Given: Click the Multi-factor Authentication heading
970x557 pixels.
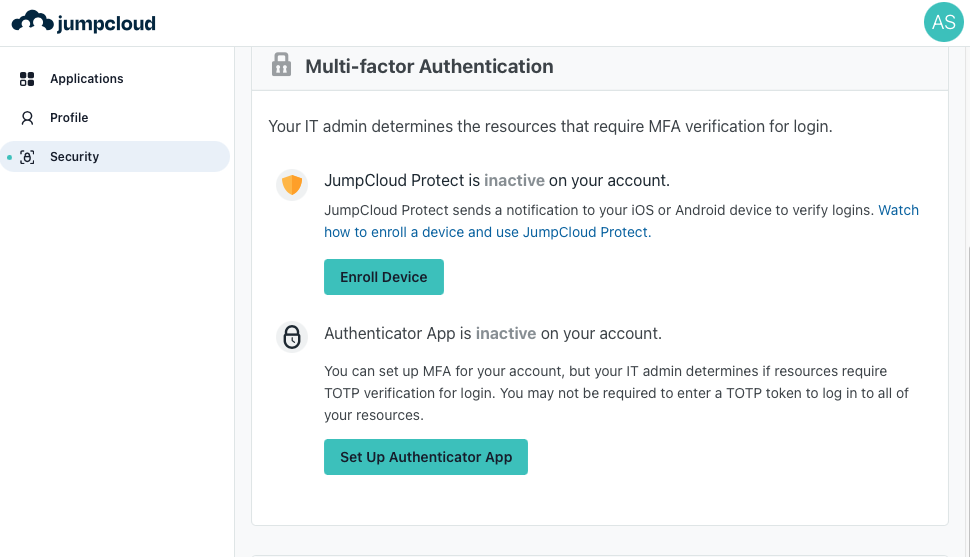Looking at the screenshot, I should tap(429, 66).
